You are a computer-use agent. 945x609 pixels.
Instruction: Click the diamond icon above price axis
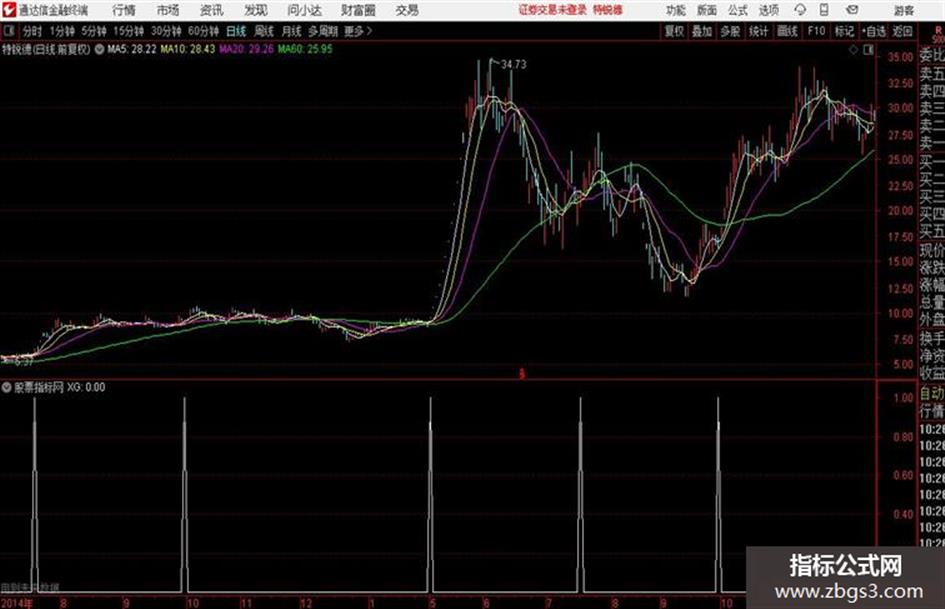pyautogui.click(x=853, y=50)
